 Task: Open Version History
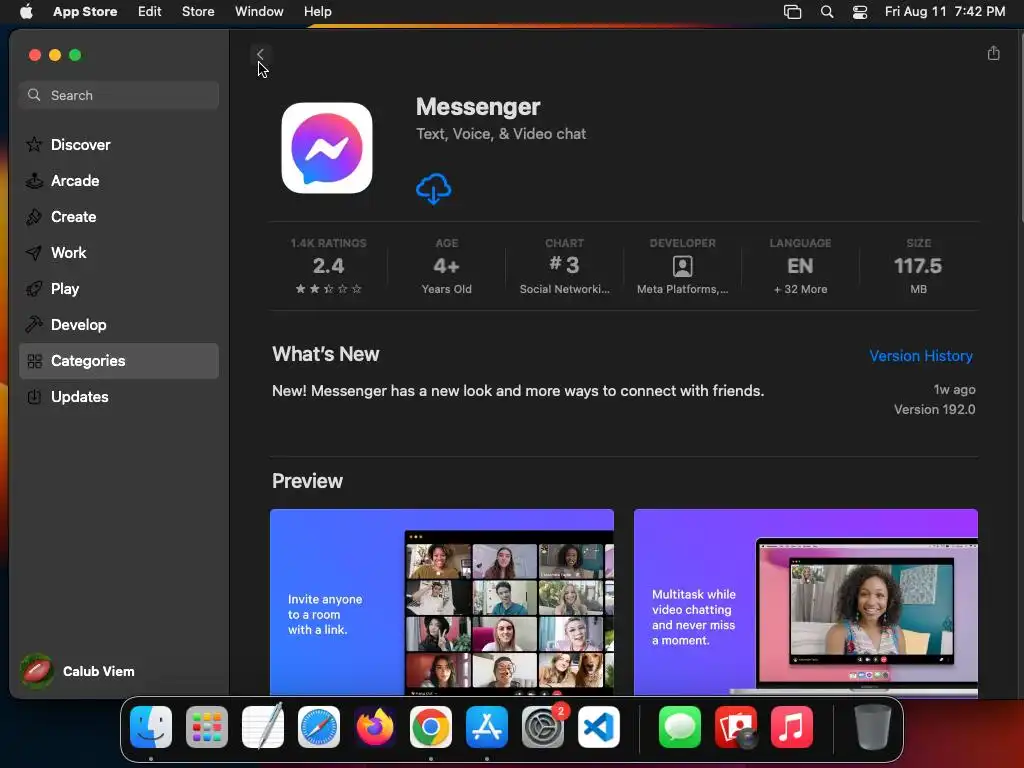921,356
